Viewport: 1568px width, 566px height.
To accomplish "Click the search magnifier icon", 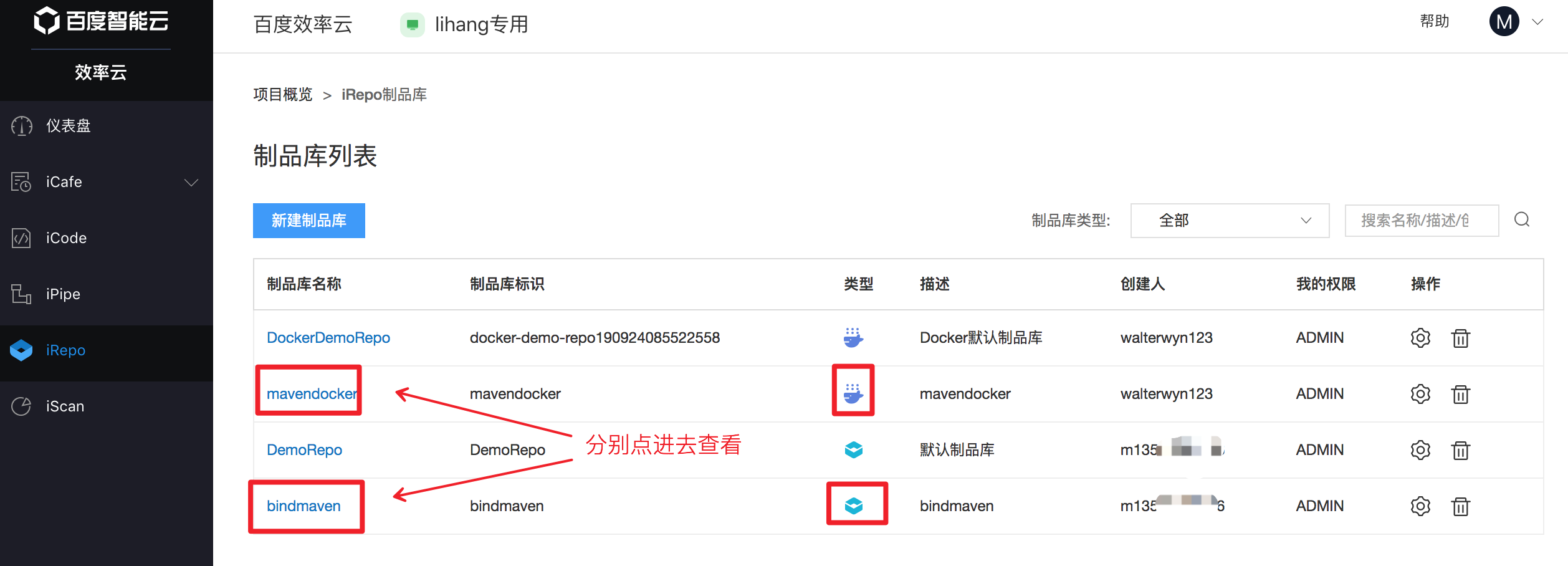I will [1522, 220].
